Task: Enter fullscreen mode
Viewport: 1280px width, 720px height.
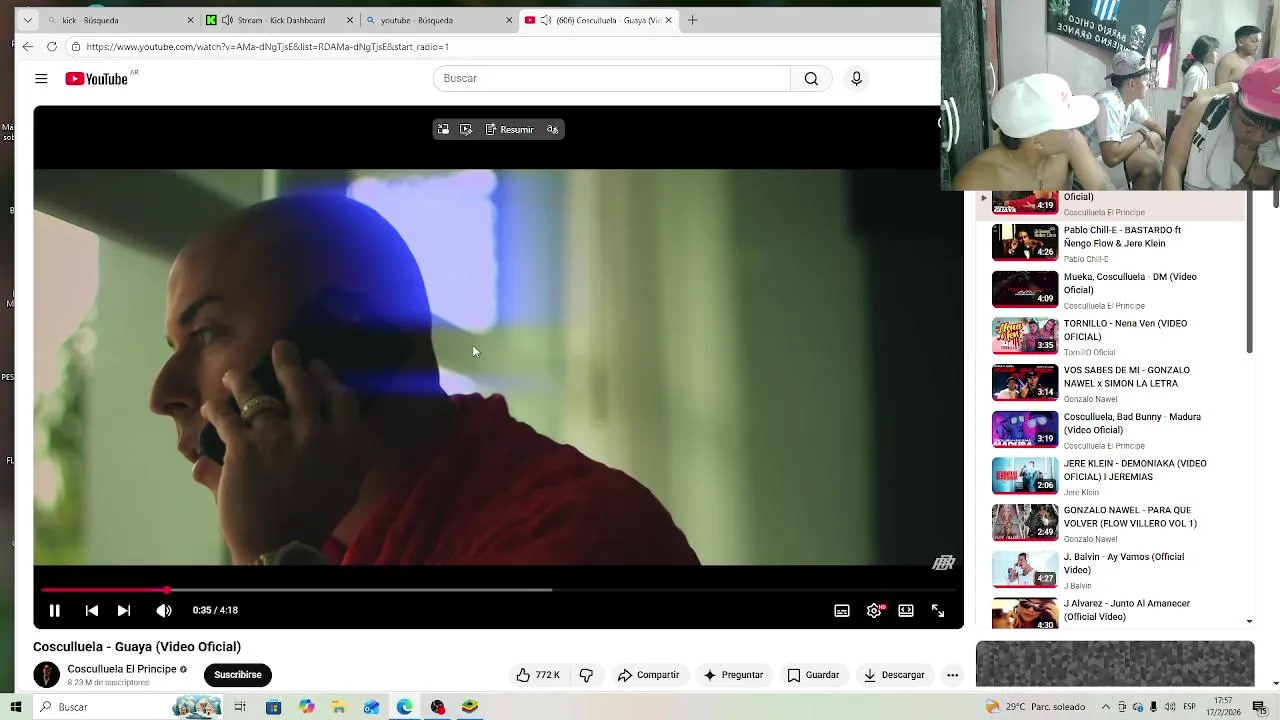Action: click(x=938, y=610)
